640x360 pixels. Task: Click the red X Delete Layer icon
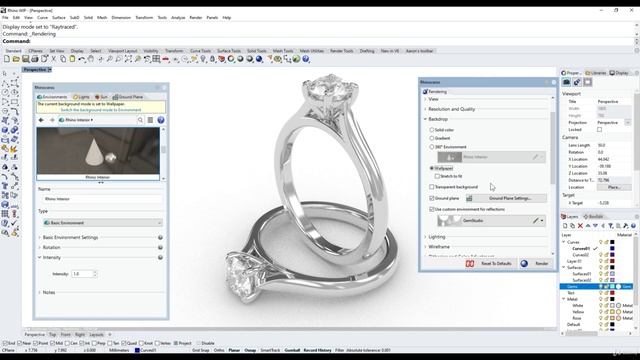[x=580, y=226]
